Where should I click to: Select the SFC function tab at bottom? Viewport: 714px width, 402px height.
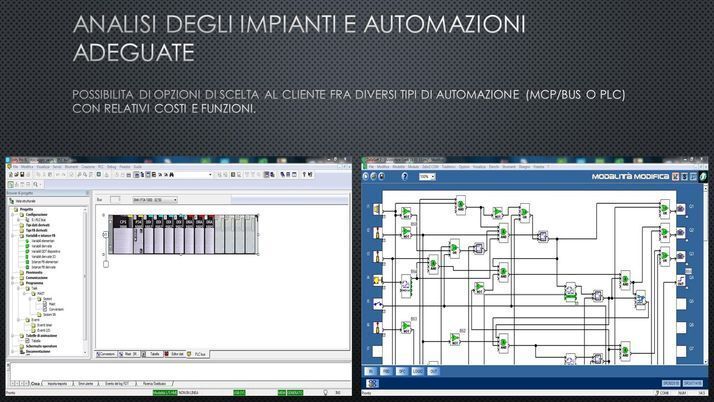(402, 371)
